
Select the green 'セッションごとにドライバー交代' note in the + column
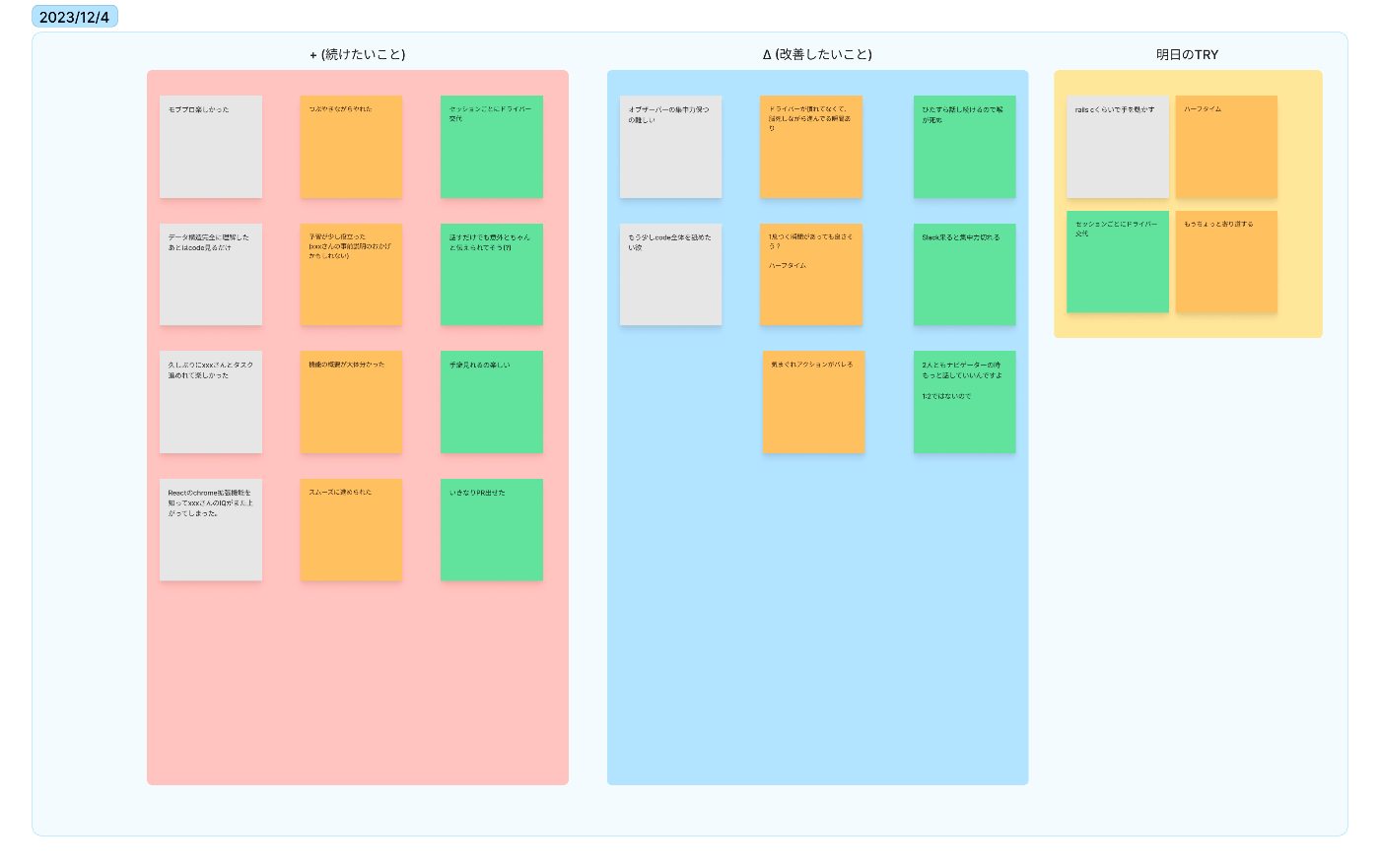point(492,147)
